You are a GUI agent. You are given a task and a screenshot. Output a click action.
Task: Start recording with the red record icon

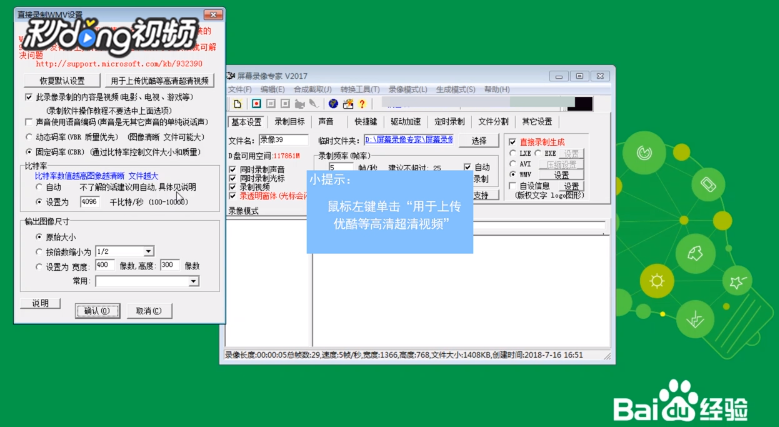[x=256, y=103]
